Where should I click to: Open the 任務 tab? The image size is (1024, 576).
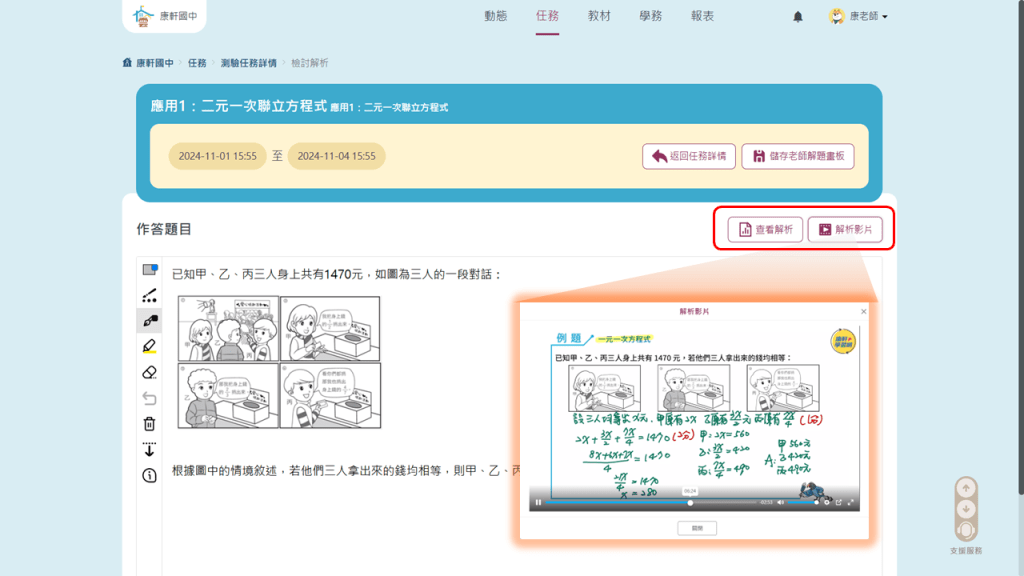[547, 17]
